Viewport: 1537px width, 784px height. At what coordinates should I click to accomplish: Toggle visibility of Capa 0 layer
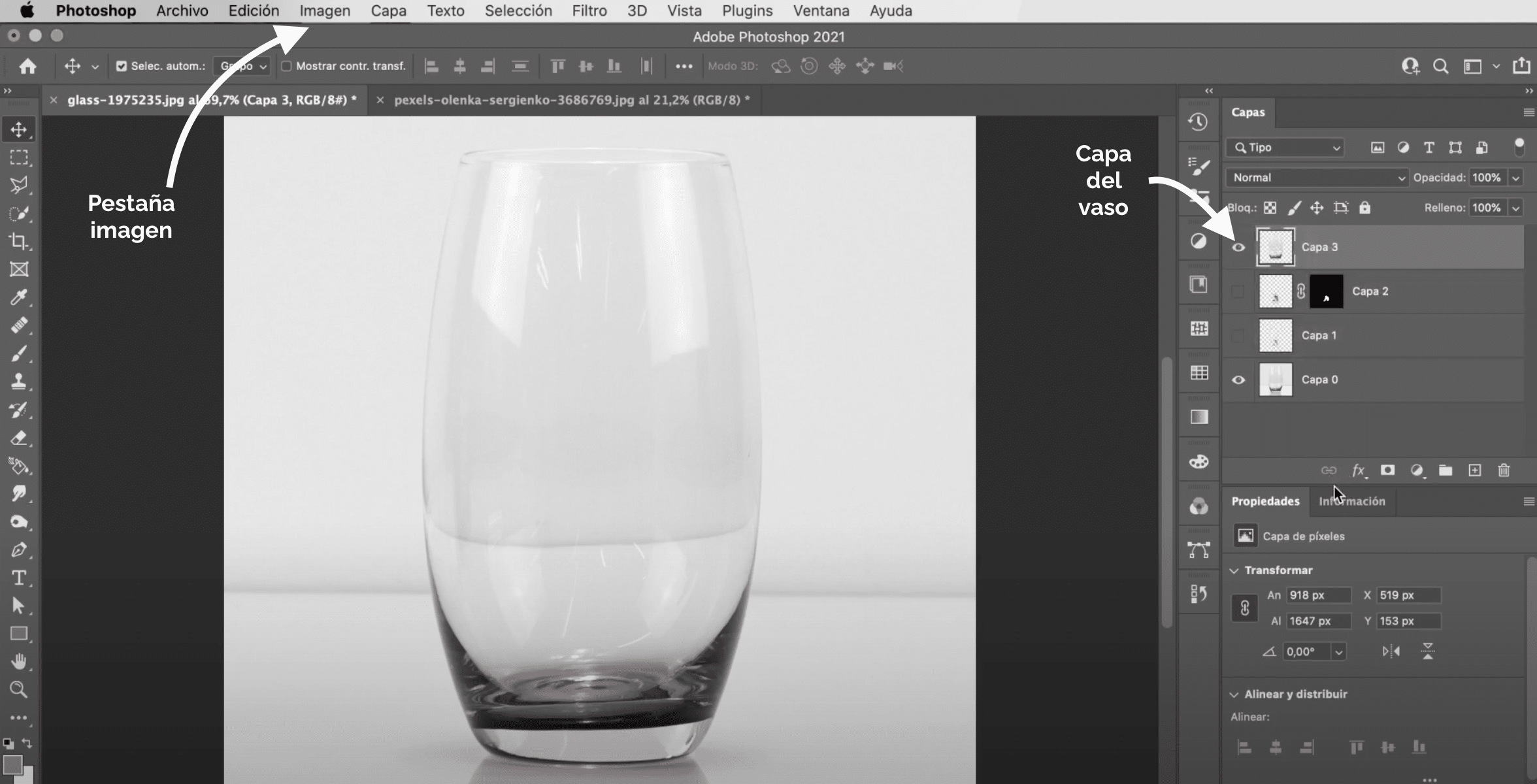click(1238, 379)
